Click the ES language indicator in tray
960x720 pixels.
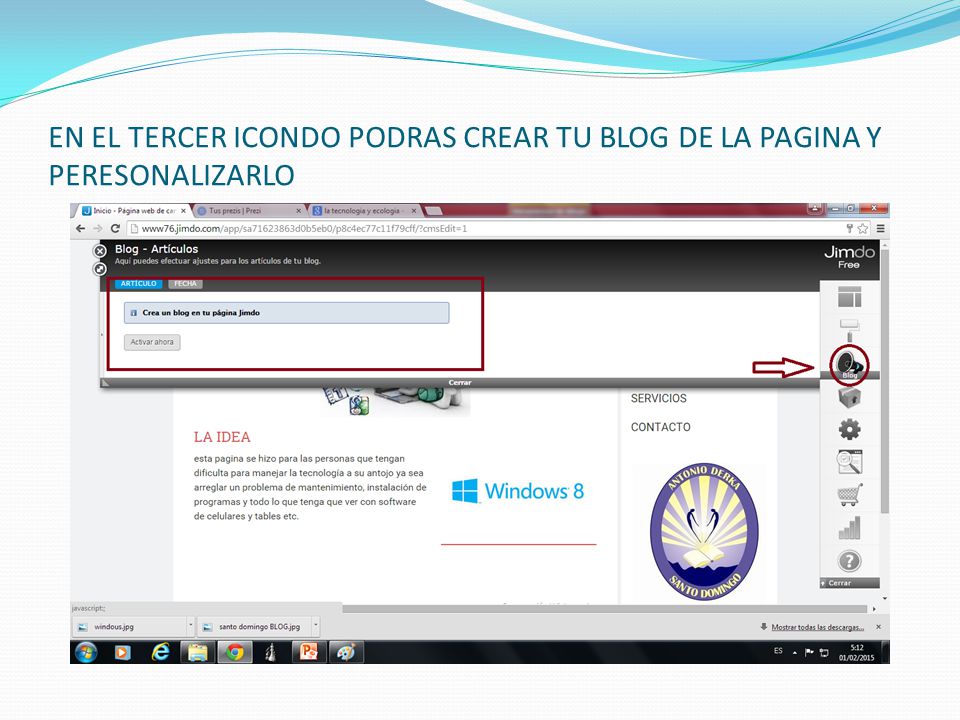click(x=778, y=651)
